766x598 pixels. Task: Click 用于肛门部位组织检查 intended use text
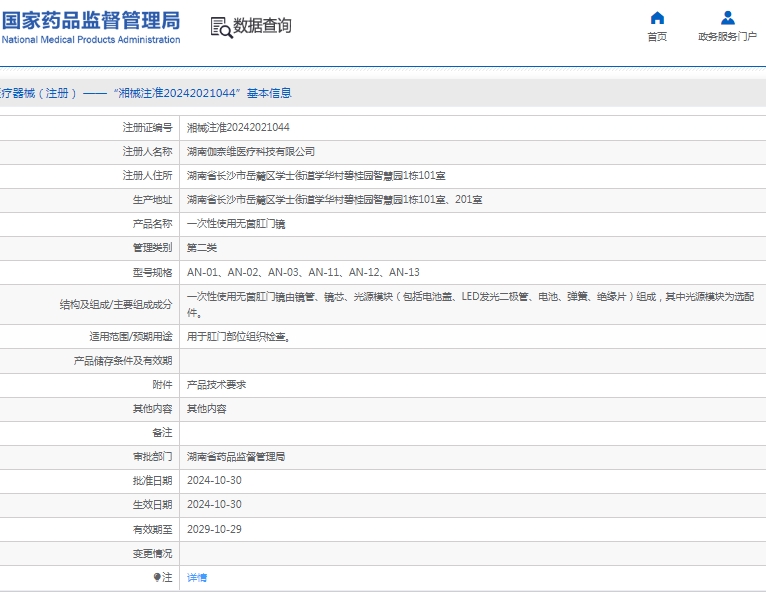point(238,337)
